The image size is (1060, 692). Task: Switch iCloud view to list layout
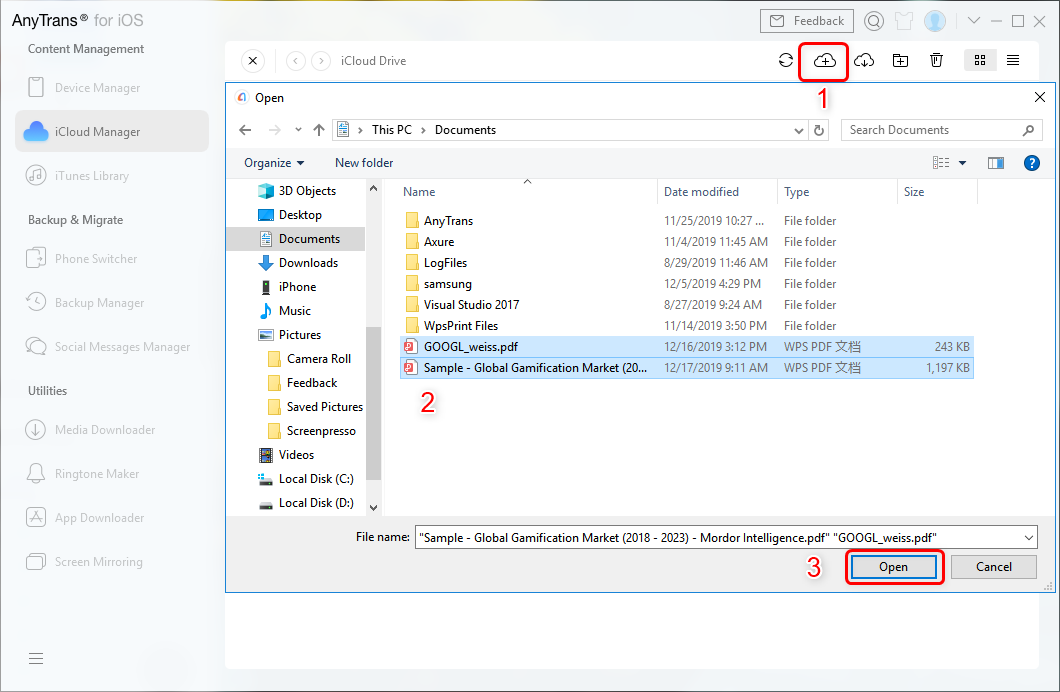1013,60
